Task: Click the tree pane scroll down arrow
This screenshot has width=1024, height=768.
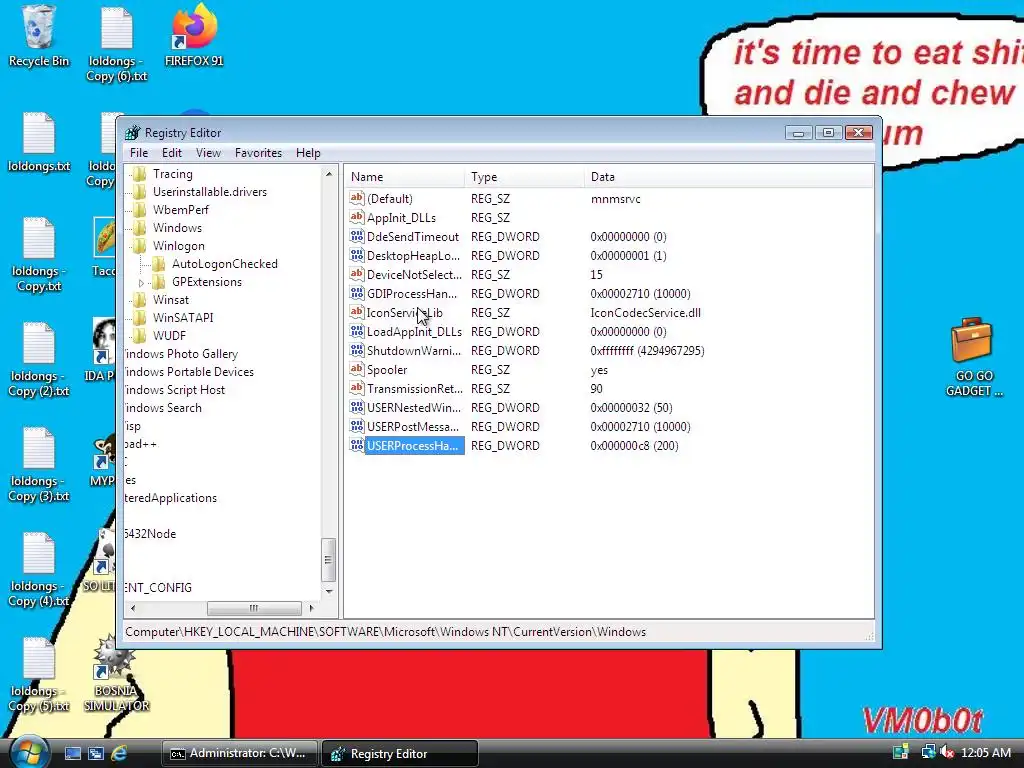Action: pyautogui.click(x=329, y=591)
